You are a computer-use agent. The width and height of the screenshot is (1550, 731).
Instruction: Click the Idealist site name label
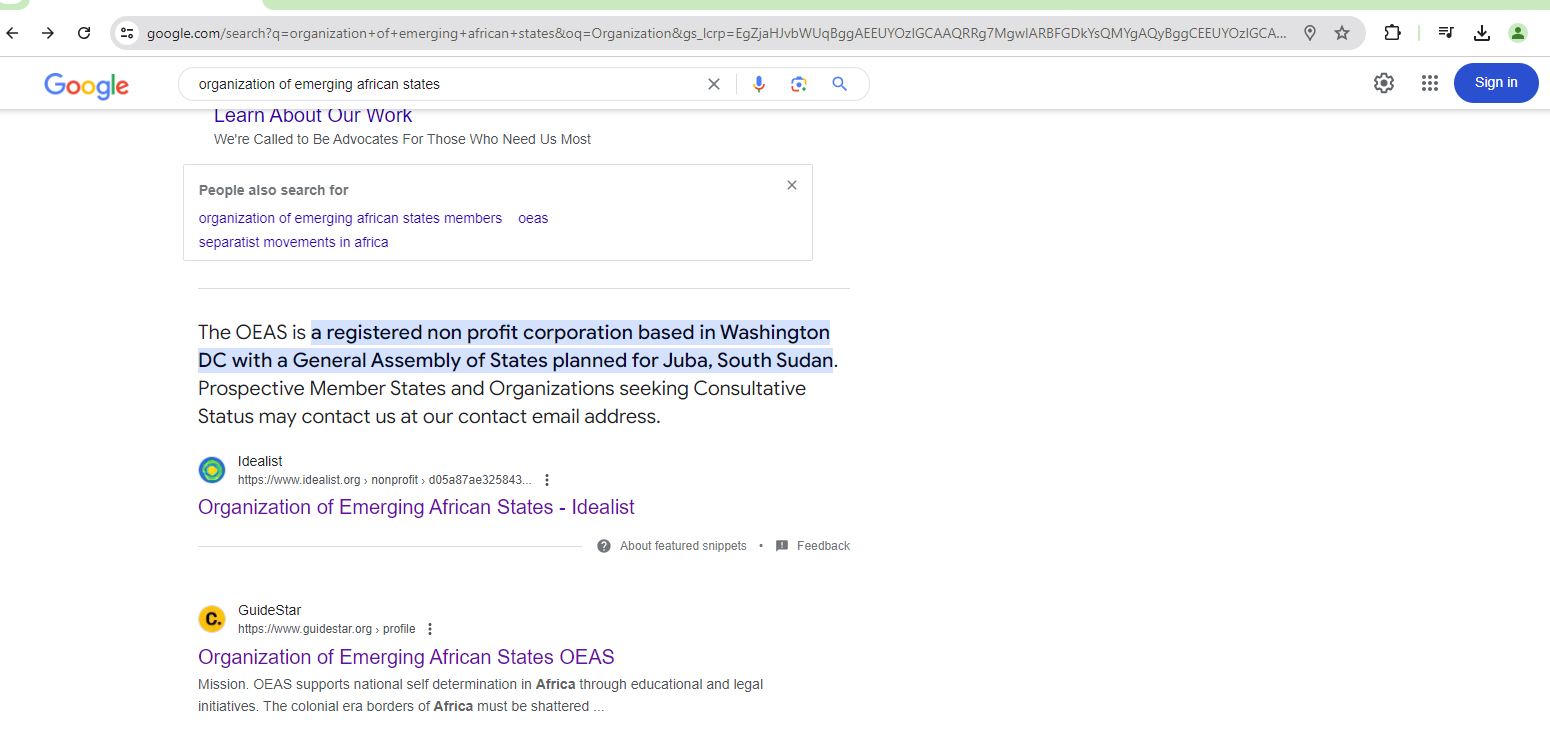260,461
